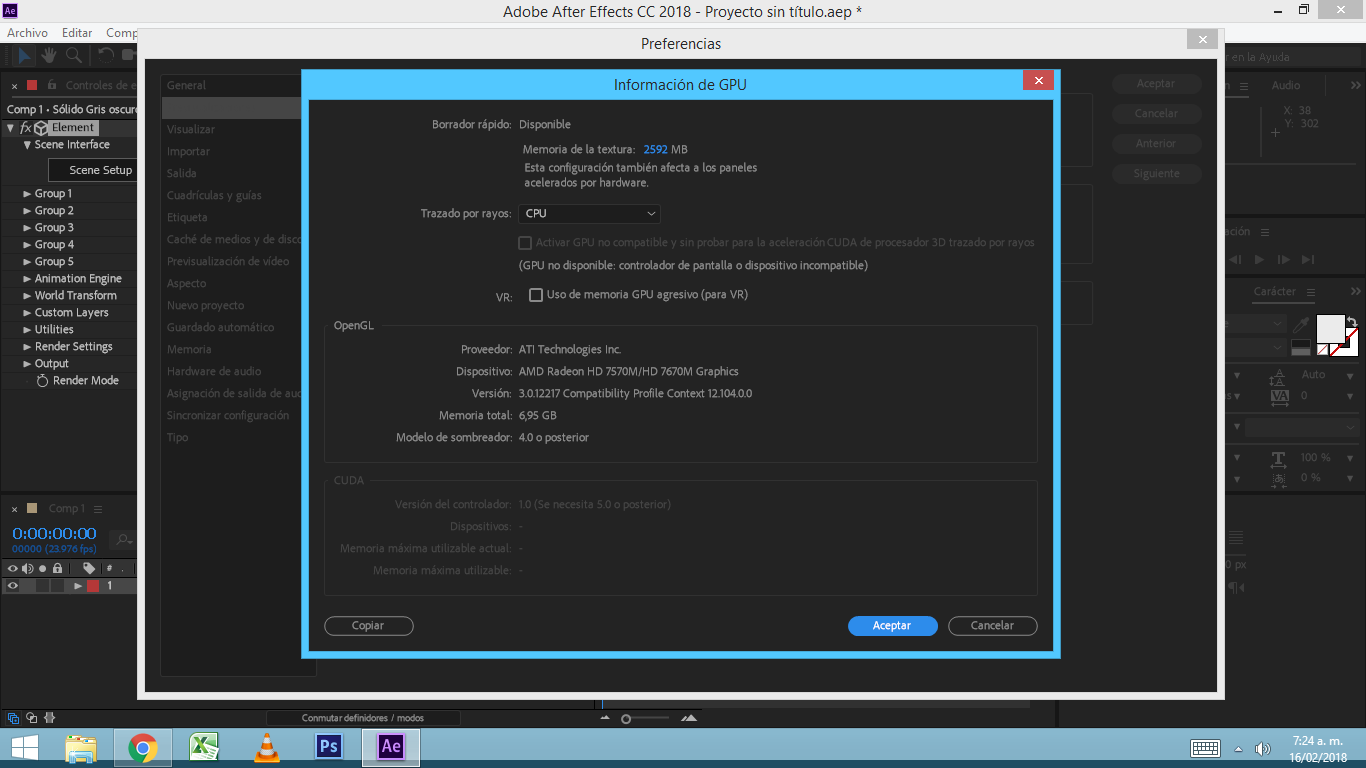Open the timeline search magnifier
Image resolution: width=1366 pixels, height=768 pixels.
123,540
